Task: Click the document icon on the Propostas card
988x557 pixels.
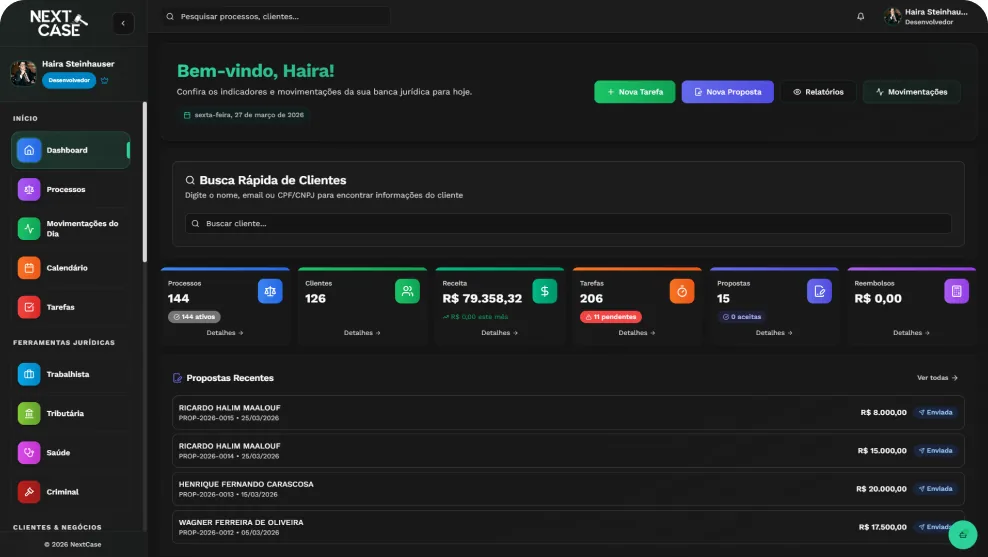Action: pyautogui.click(x=819, y=291)
